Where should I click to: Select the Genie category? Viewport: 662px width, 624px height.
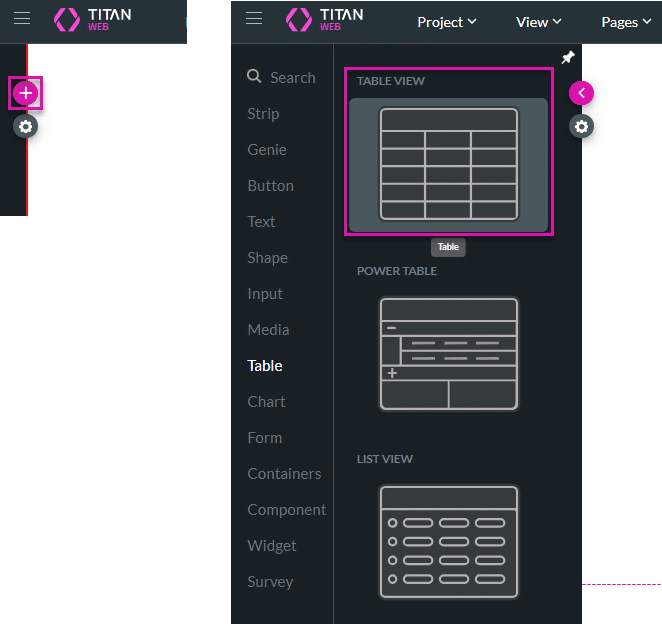point(267,150)
